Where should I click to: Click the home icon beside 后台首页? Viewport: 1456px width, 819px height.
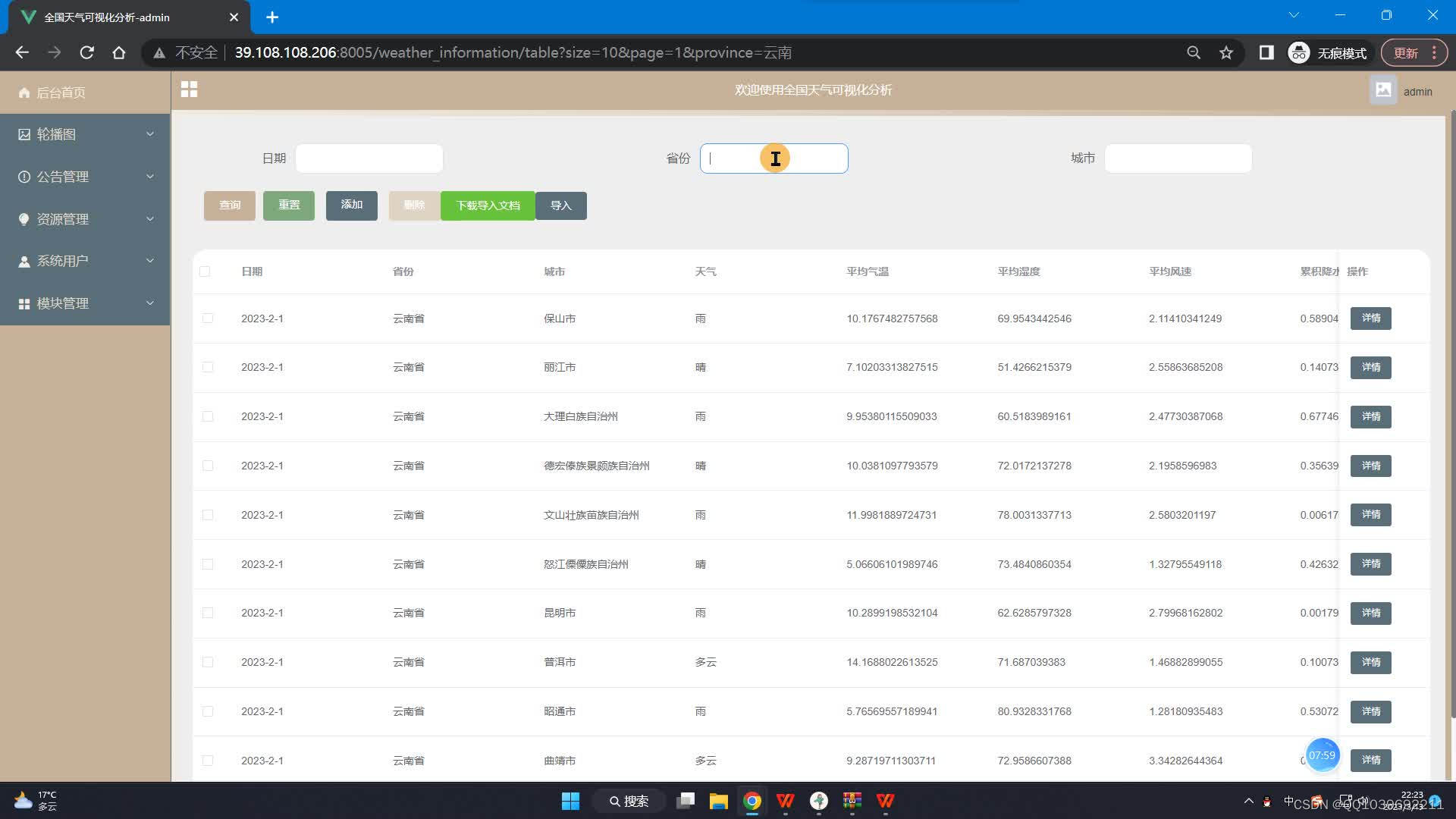pos(24,93)
